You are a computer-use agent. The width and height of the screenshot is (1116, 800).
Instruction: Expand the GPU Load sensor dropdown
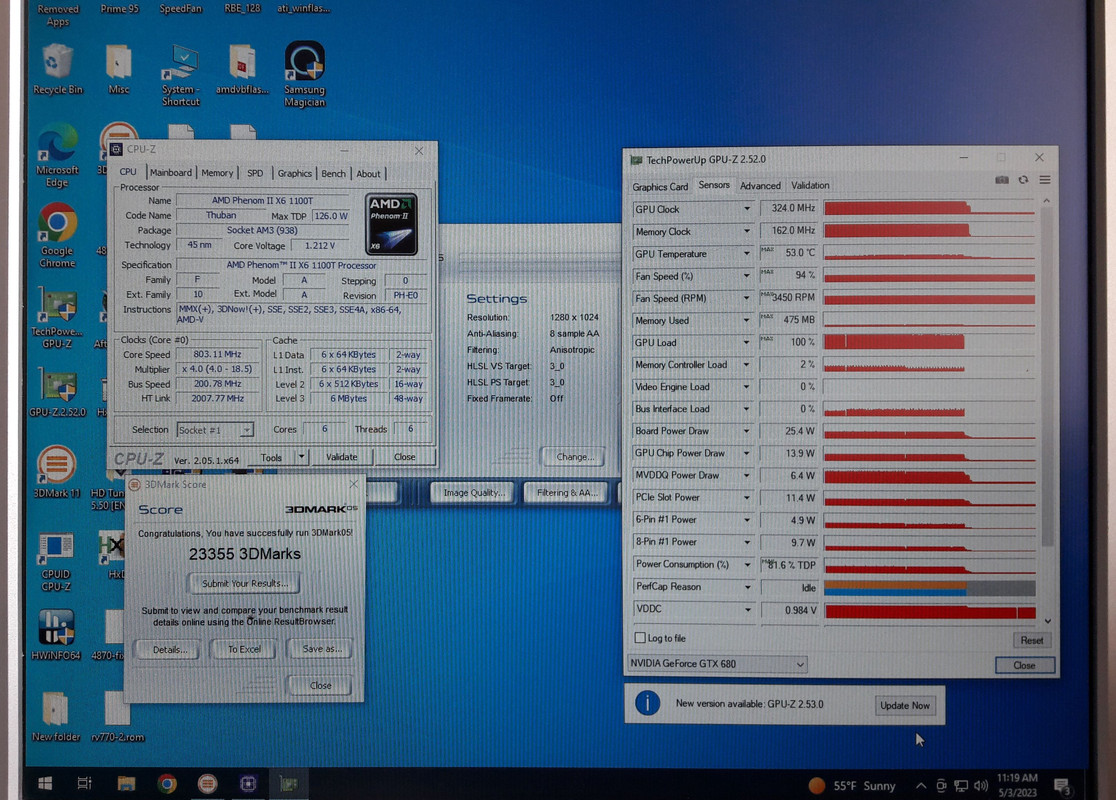pyautogui.click(x=747, y=342)
